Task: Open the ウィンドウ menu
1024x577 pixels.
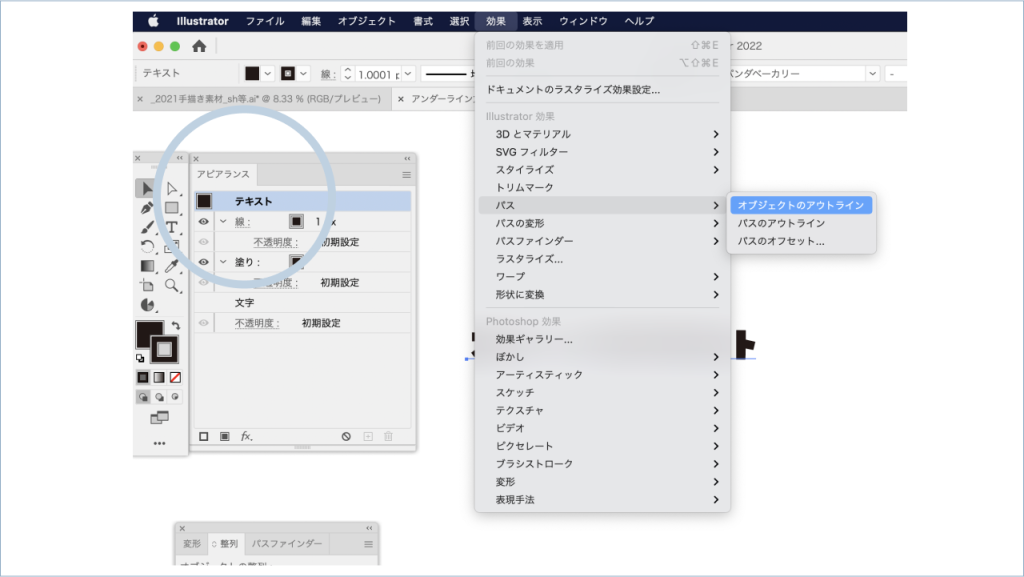Action: point(583,21)
